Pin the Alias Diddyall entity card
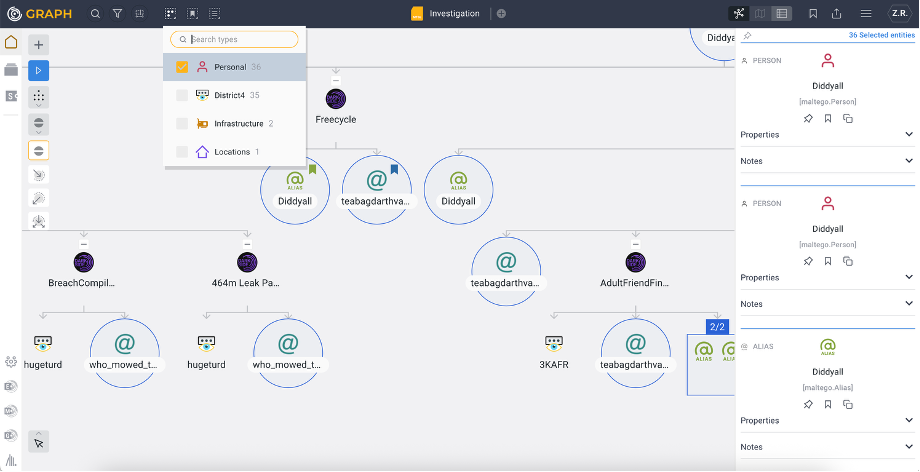This screenshot has width=920, height=472. click(x=808, y=404)
